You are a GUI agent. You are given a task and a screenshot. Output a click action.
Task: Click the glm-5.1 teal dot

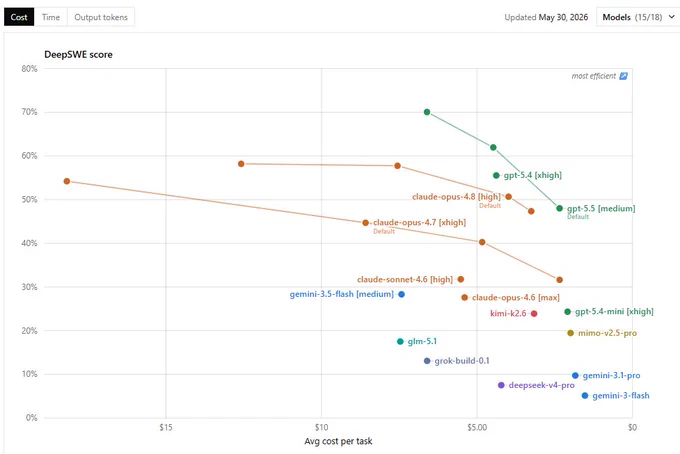[x=400, y=341]
